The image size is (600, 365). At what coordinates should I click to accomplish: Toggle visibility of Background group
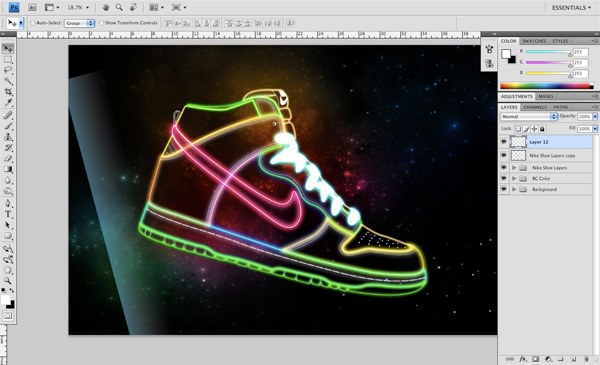pos(504,189)
